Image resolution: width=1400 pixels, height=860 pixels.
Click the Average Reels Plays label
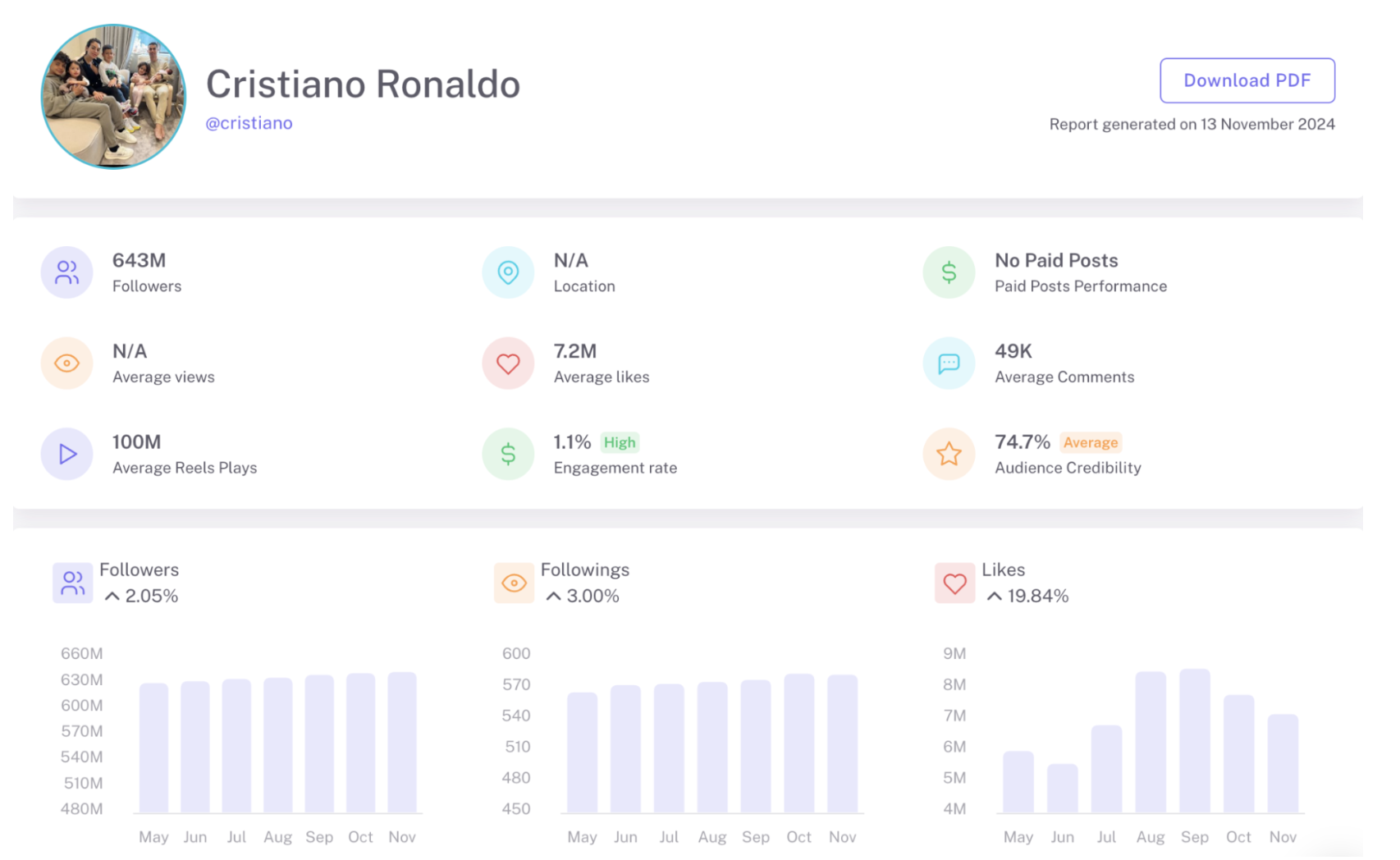pyautogui.click(x=185, y=468)
